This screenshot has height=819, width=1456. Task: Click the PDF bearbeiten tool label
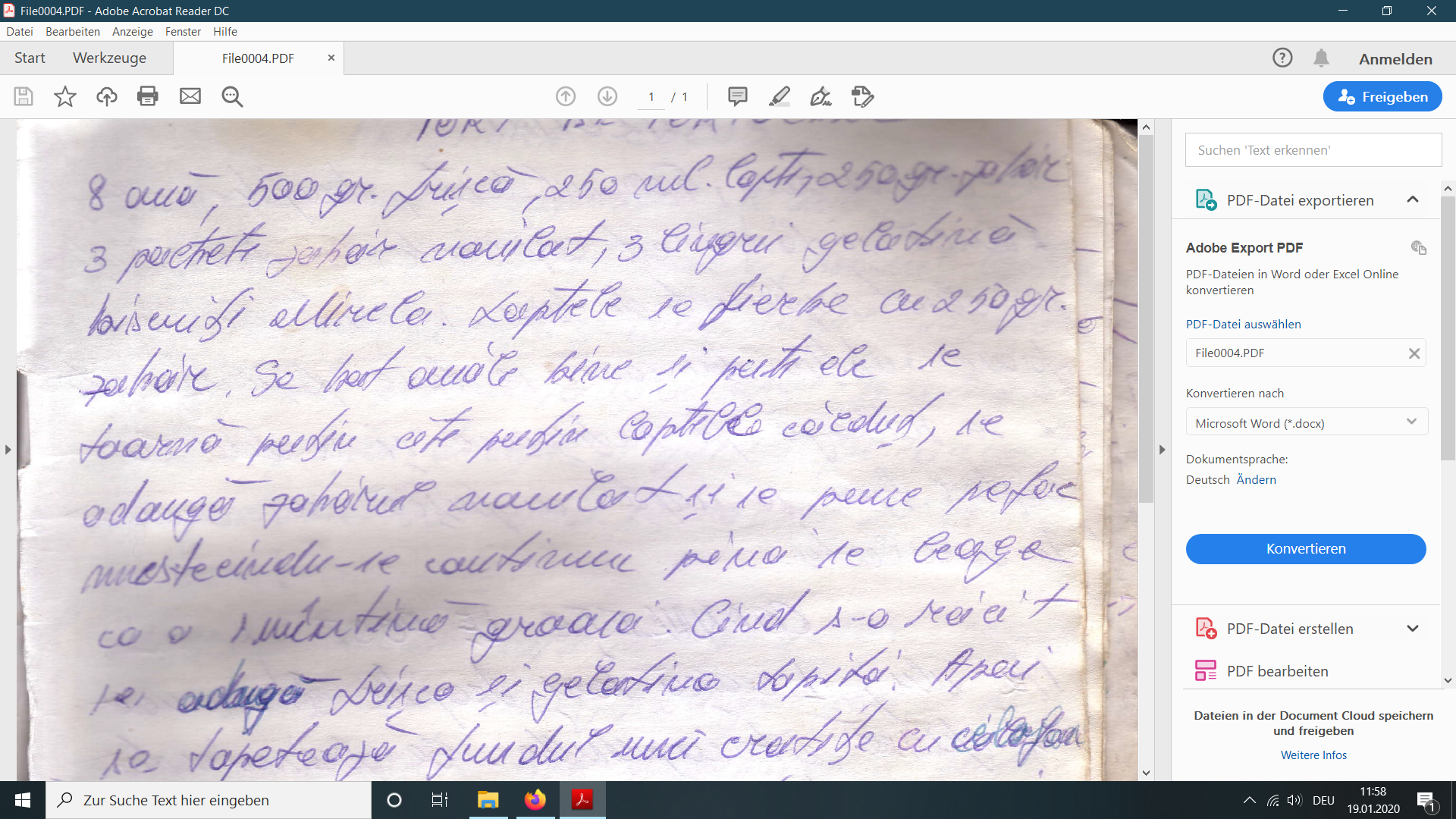click(x=1278, y=671)
